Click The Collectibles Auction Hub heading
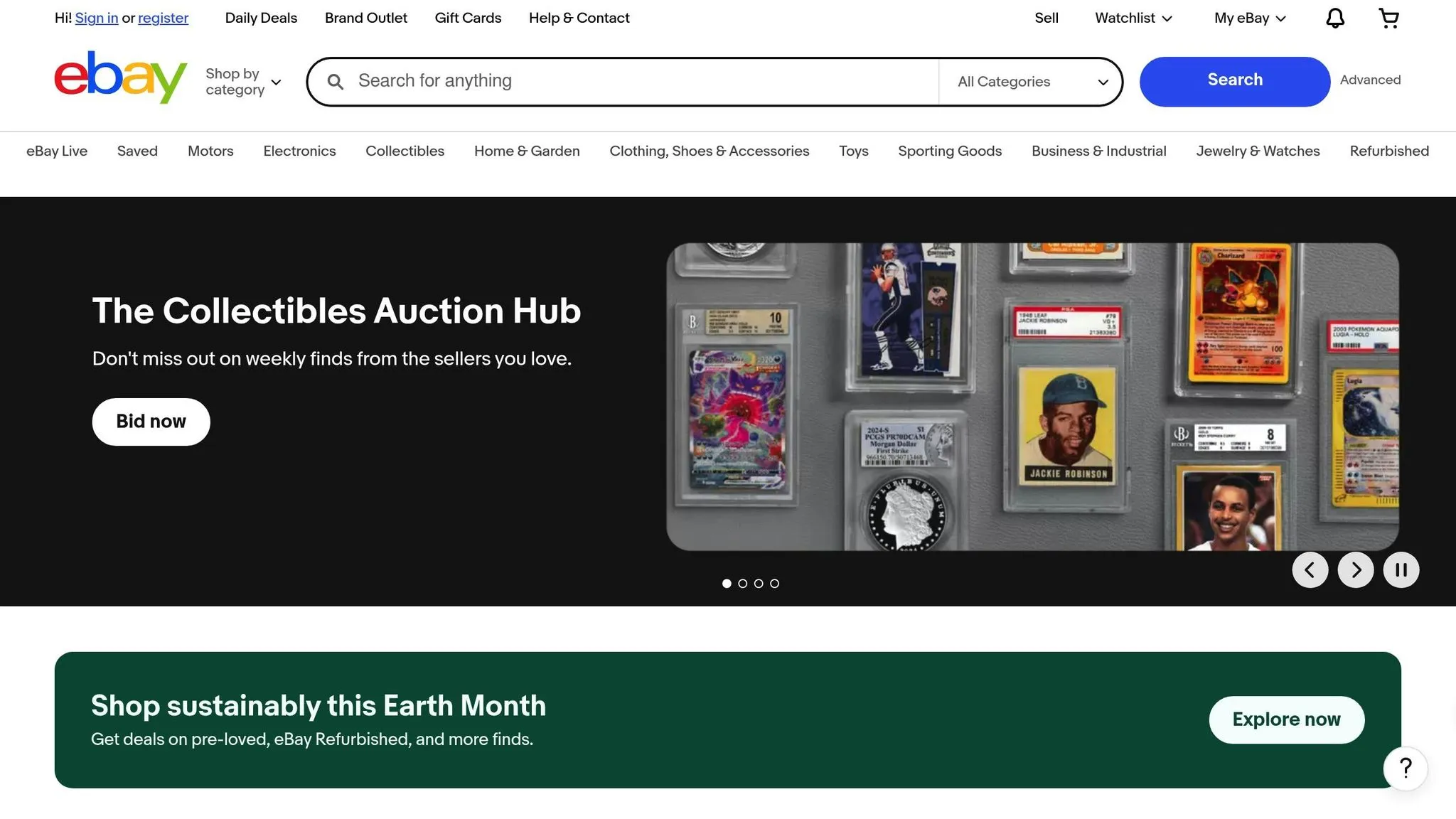Viewport: 1456px width, 819px height. (336, 311)
